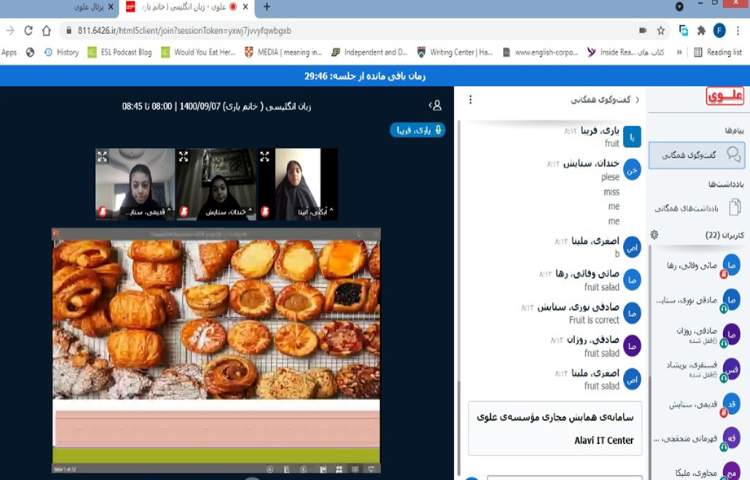The width and height of the screenshot is (750, 480).
Task: Click the کاربران (22) users header
Action: (x=725, y=235)
